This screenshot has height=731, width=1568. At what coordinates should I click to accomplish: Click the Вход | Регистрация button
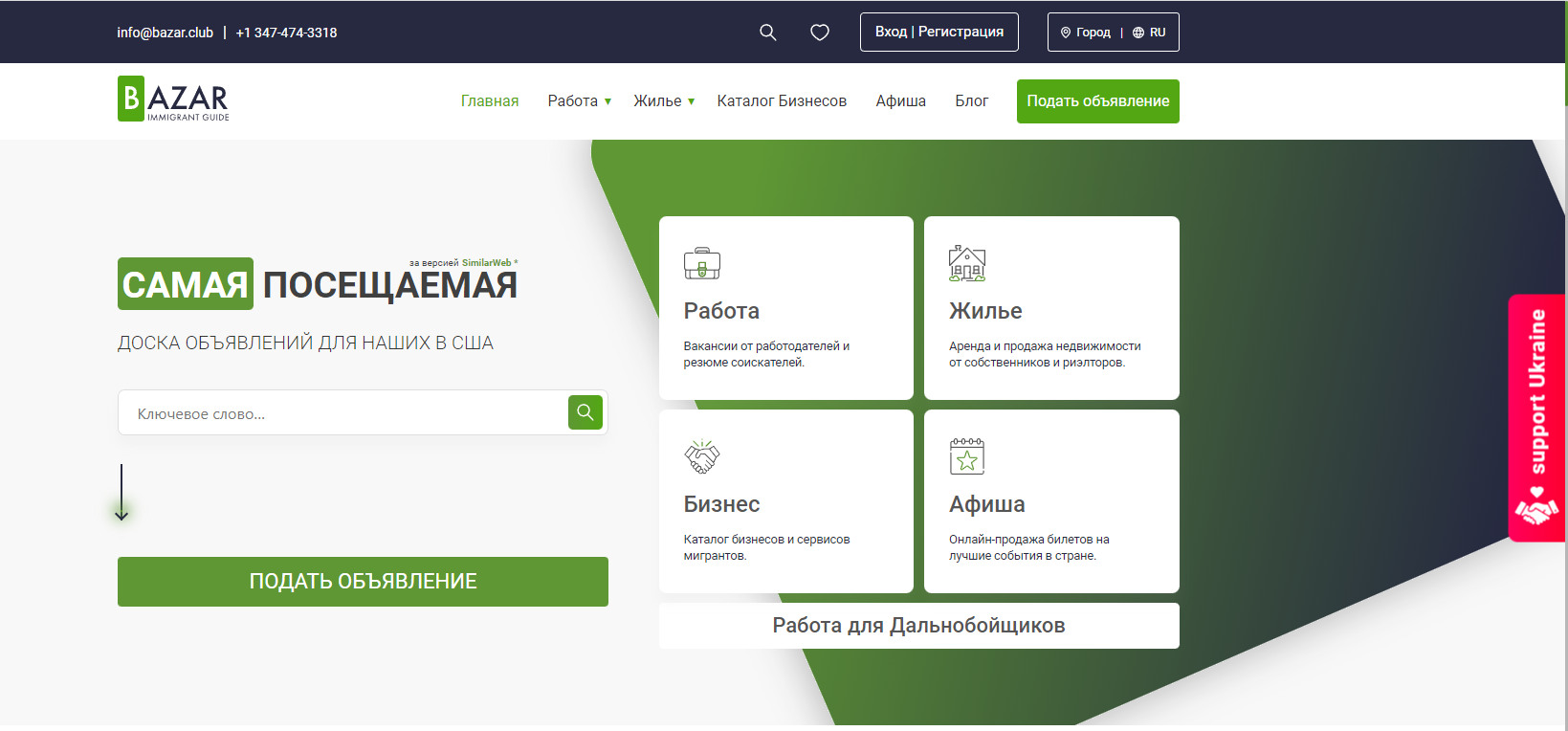point(939,33)
